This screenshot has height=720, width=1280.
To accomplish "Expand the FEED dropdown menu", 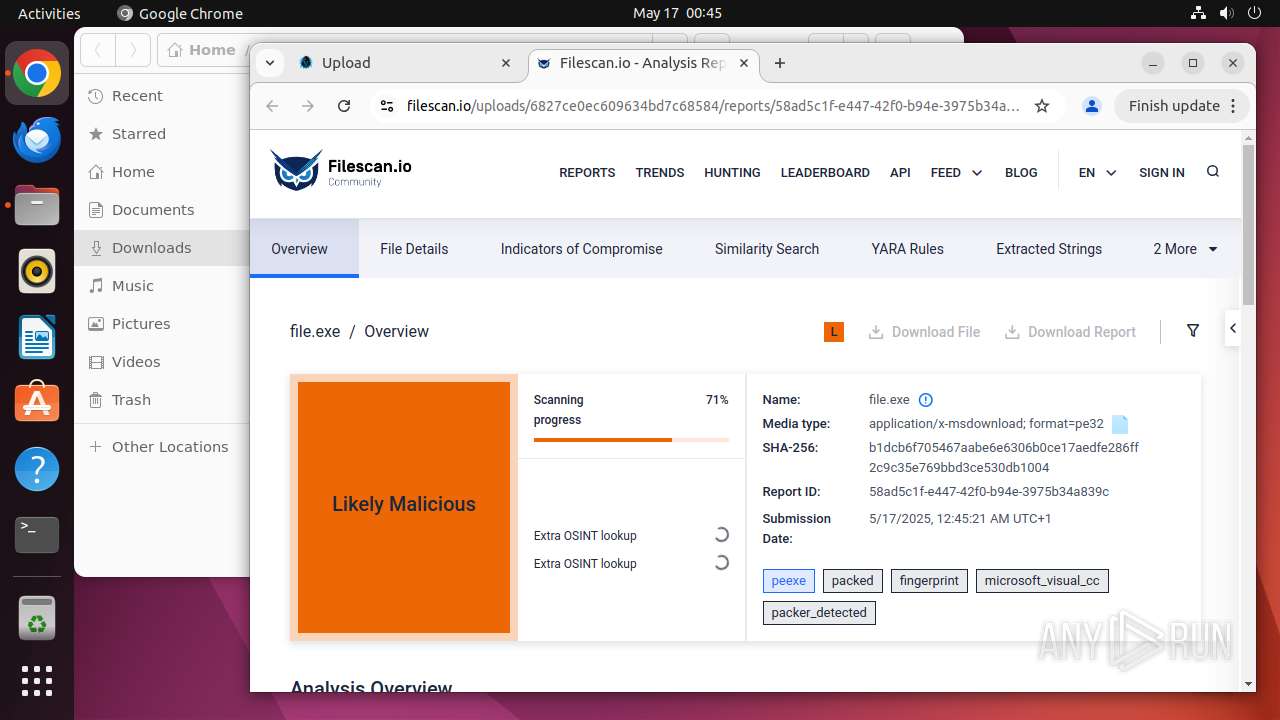I will 956,173.
